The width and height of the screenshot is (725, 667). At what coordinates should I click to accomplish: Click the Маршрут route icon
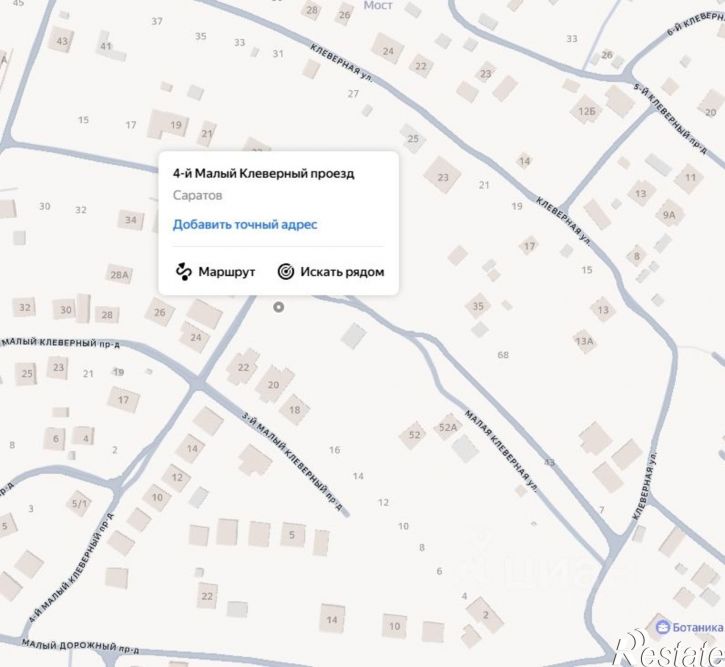(184, 272)
